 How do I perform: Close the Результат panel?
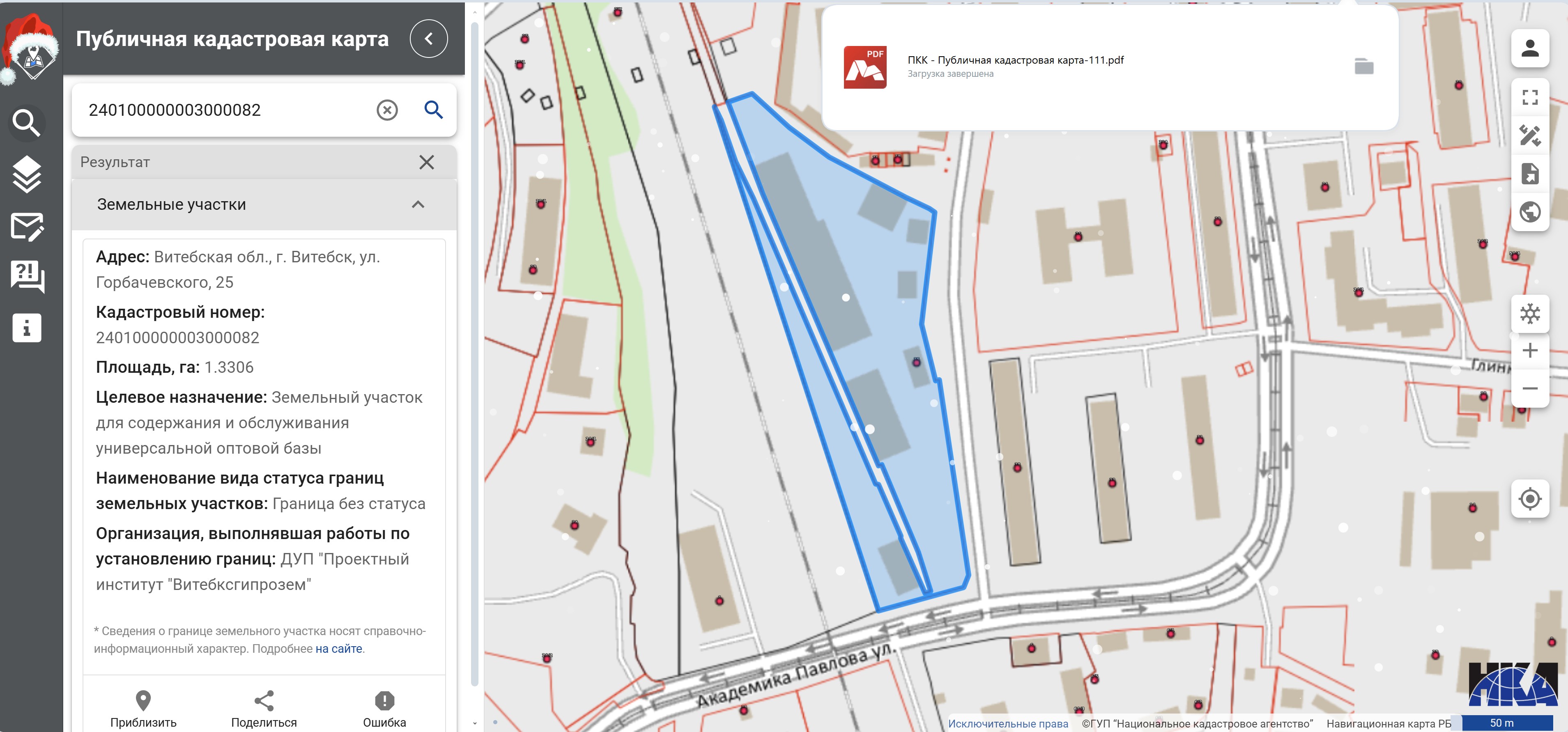427,162
